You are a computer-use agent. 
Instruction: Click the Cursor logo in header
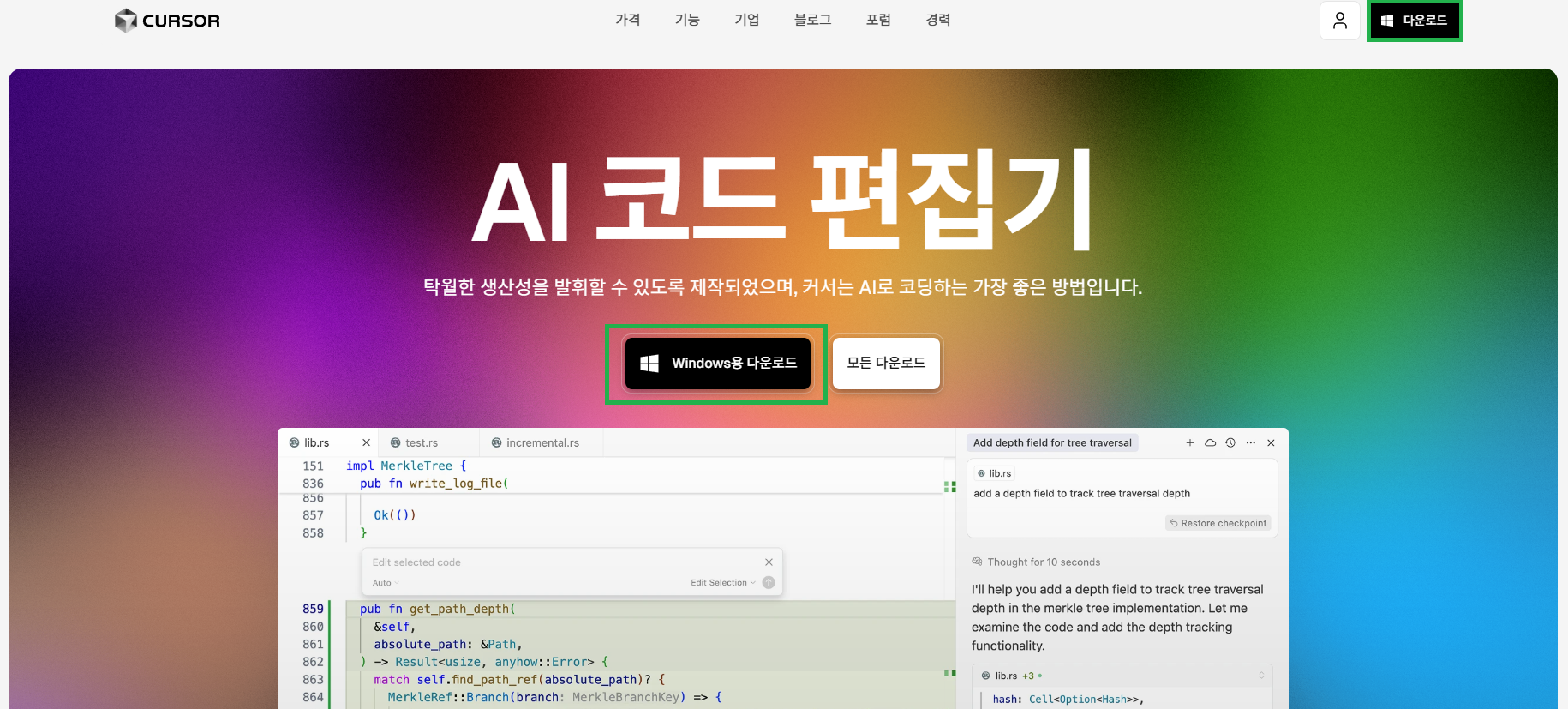click(x=167, y=21)
